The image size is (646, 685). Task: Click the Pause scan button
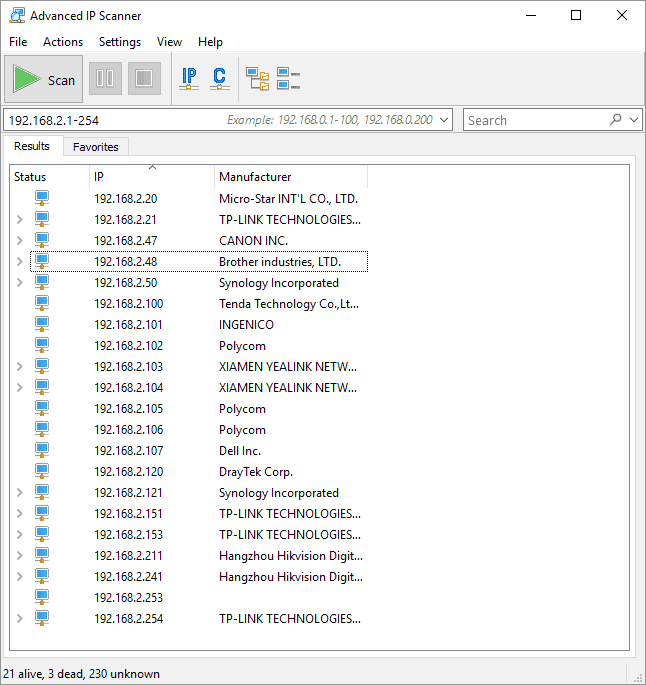105,79
